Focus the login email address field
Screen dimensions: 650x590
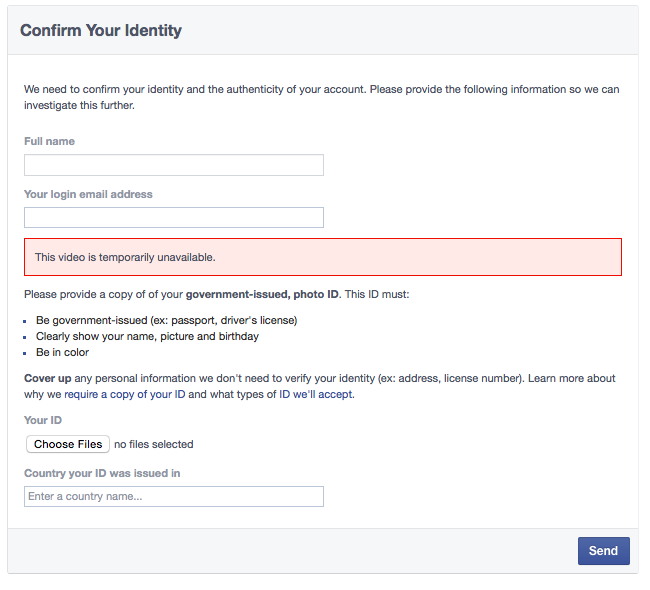coord(173,218)
